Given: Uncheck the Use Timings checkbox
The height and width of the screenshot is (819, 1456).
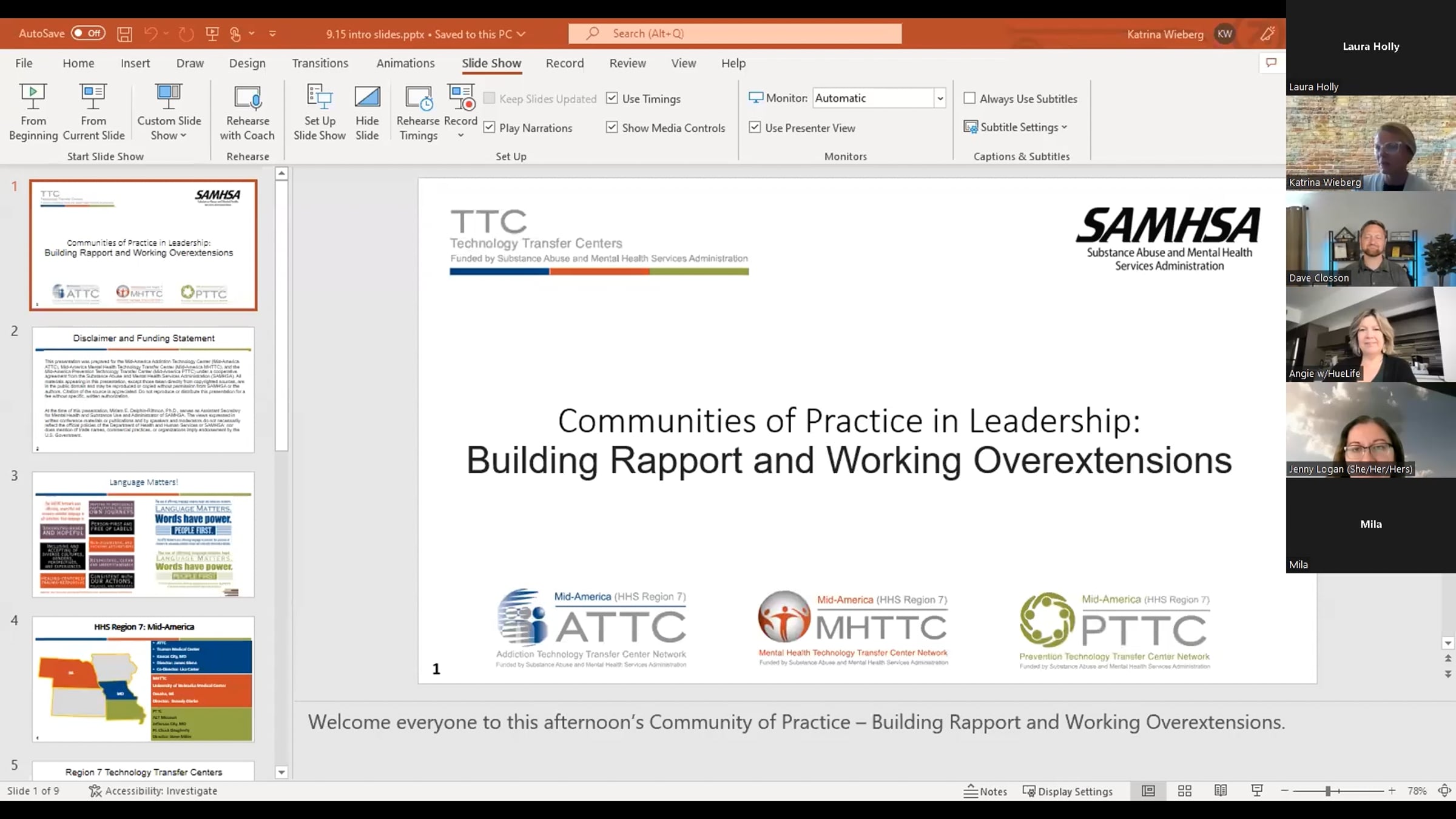Looking at the screenshot, I should point(612,98).
